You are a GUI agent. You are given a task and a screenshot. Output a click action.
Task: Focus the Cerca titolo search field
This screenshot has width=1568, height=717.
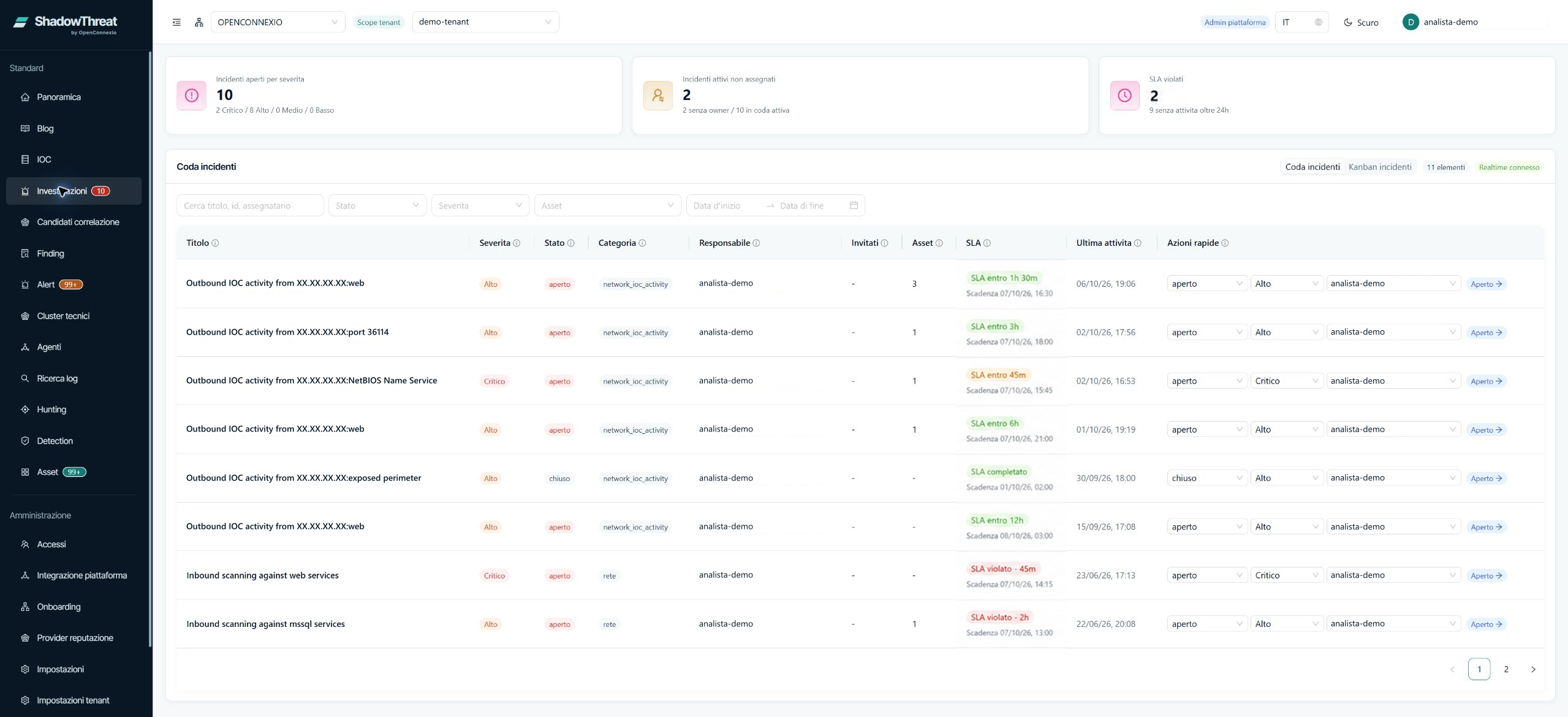(250, 205)
